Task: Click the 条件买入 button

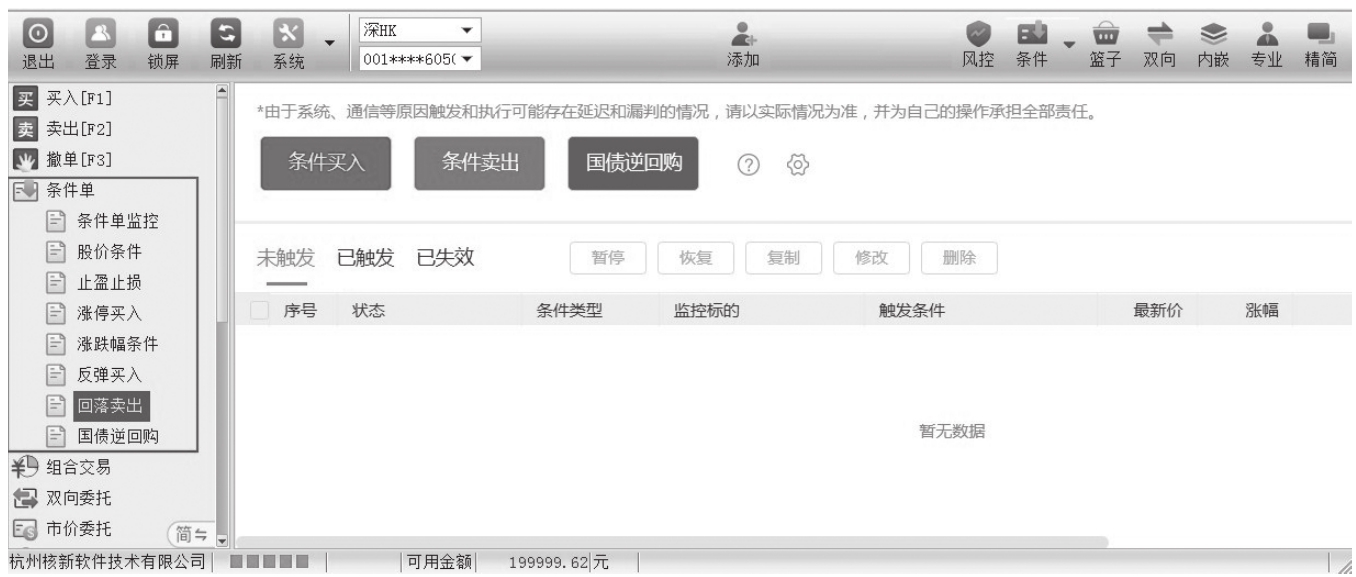Action: [x=326, y=163]
